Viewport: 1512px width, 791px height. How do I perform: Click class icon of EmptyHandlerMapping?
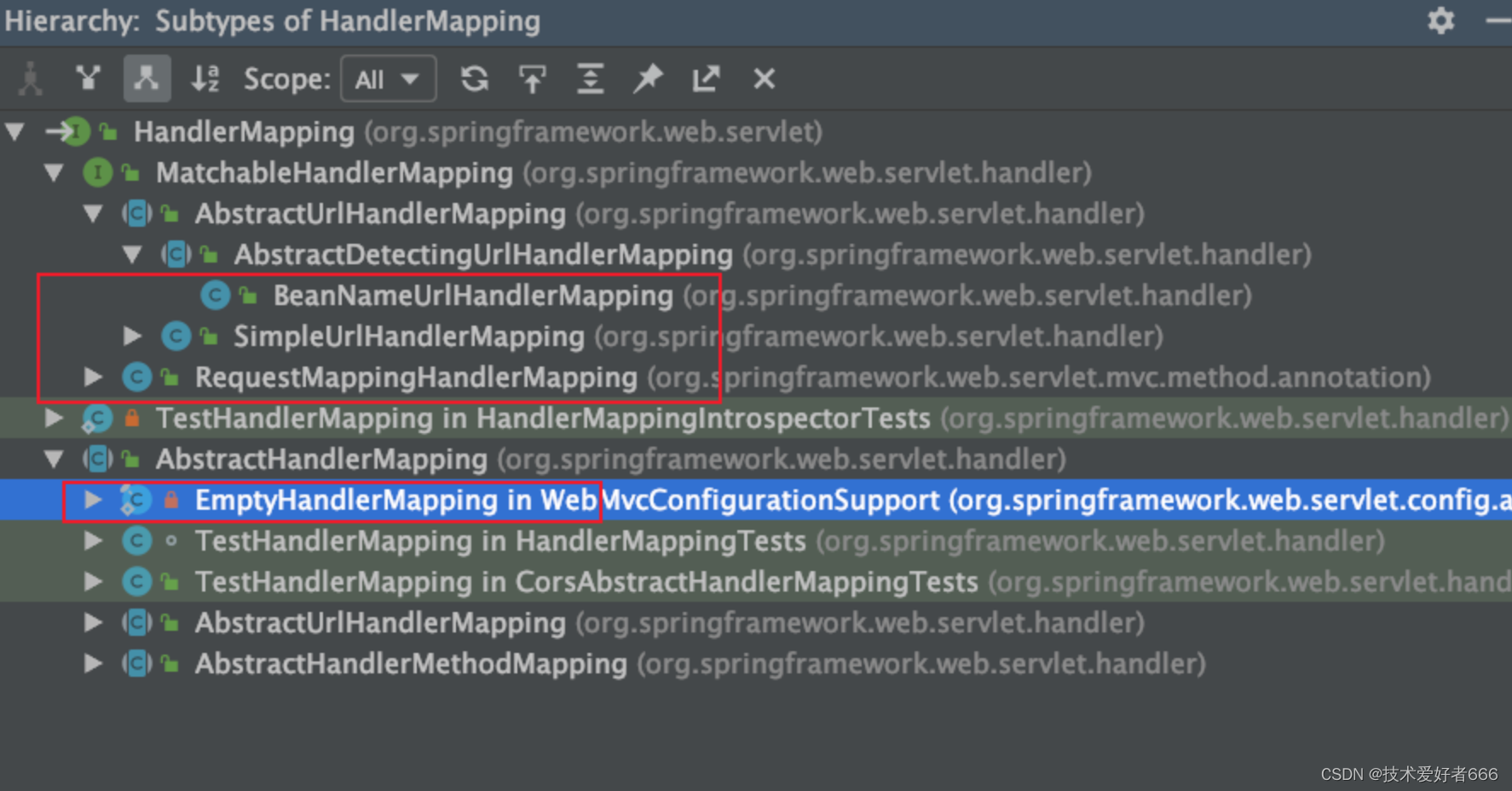click(x=136, y=500)
